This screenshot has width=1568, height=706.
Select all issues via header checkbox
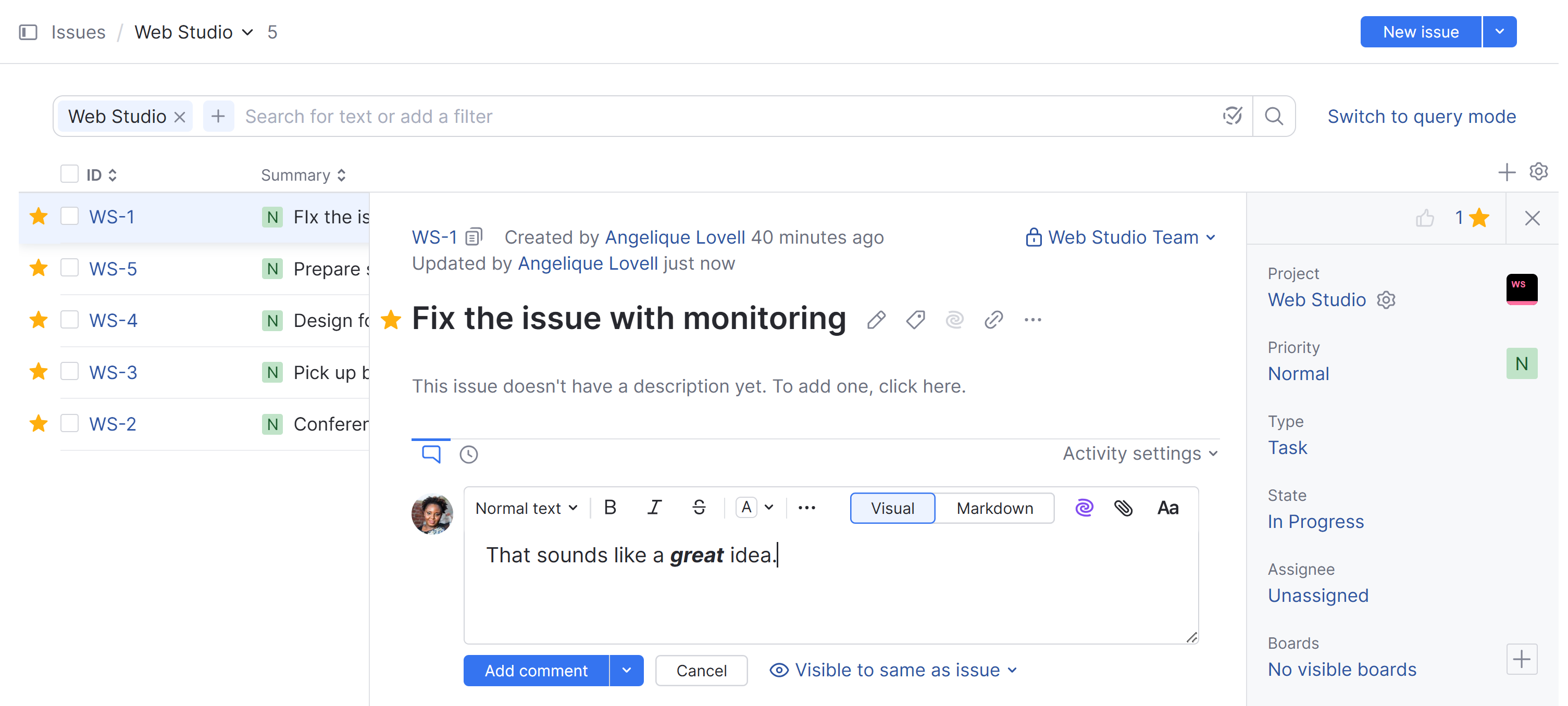pyautogui.click(x=69, y=173)
